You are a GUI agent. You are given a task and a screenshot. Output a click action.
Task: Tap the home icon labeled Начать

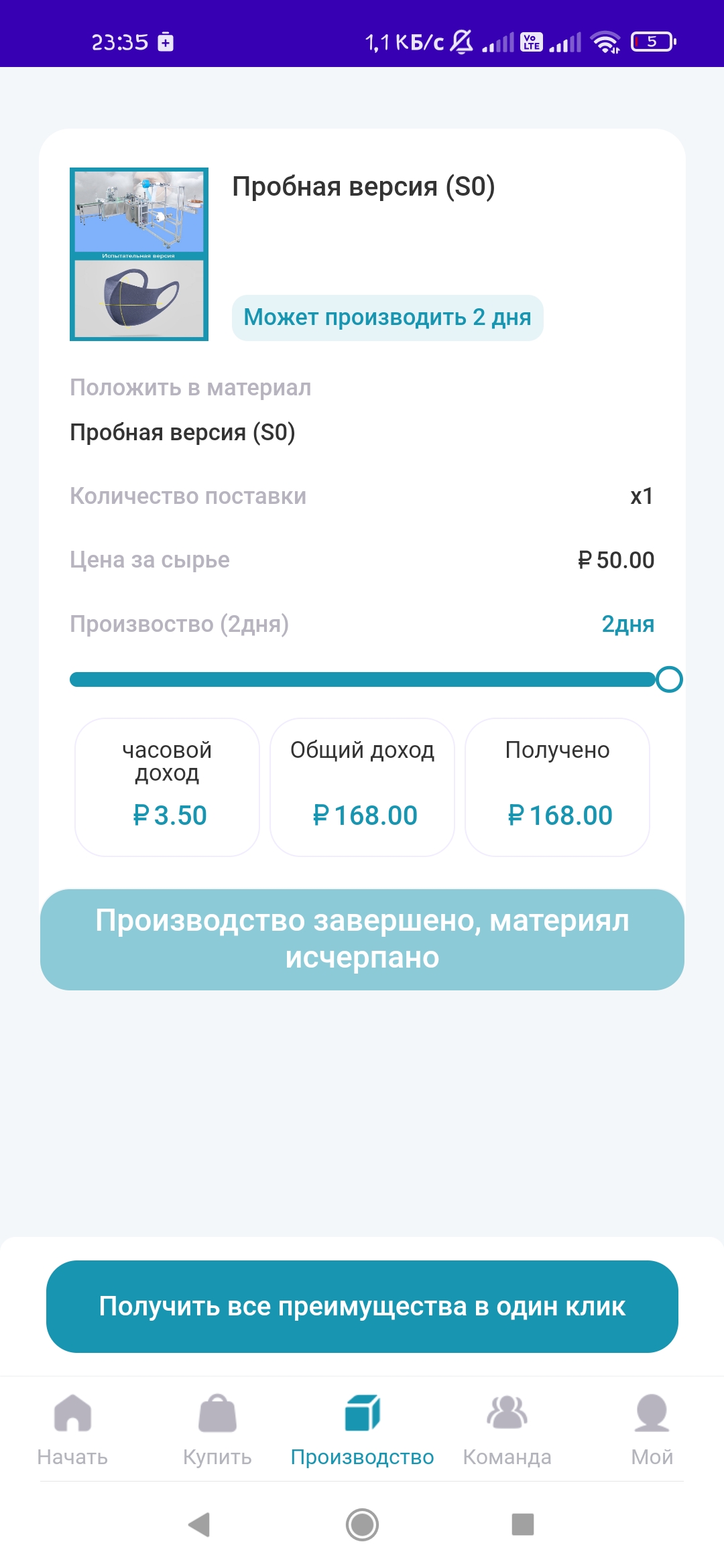click(x=72, y=1413)
